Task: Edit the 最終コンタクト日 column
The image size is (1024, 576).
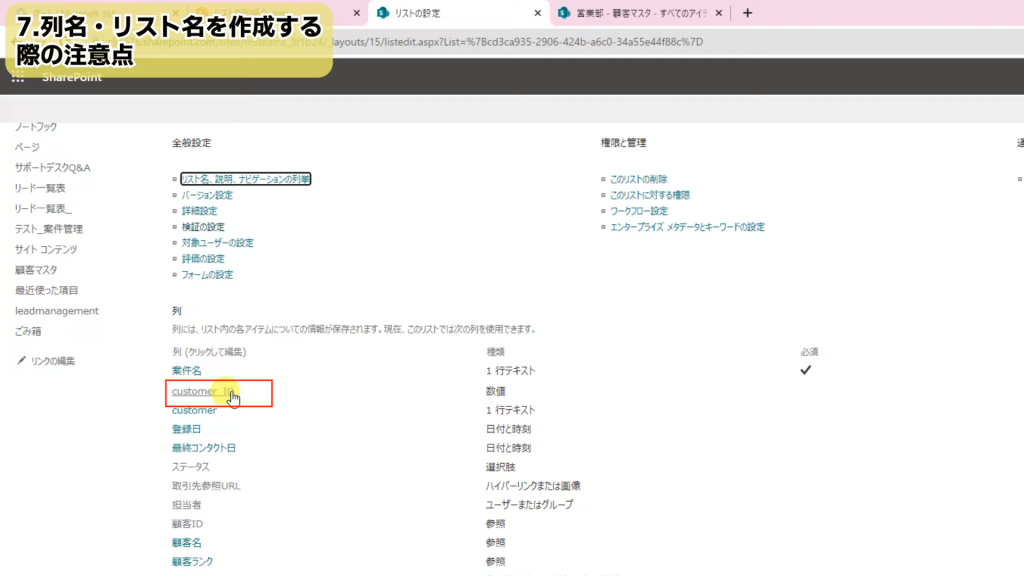Action: pos(203,448)
